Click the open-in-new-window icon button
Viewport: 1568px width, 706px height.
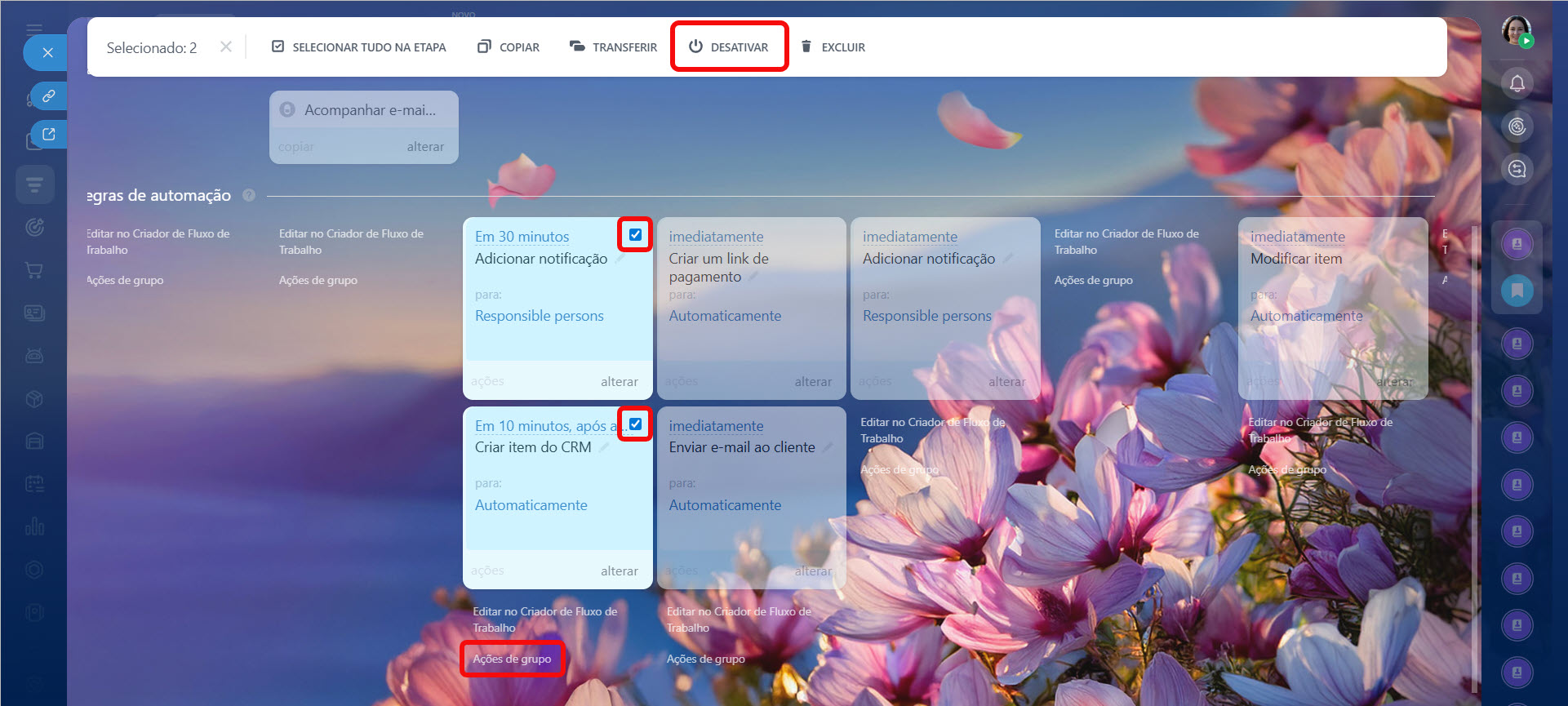49,135
